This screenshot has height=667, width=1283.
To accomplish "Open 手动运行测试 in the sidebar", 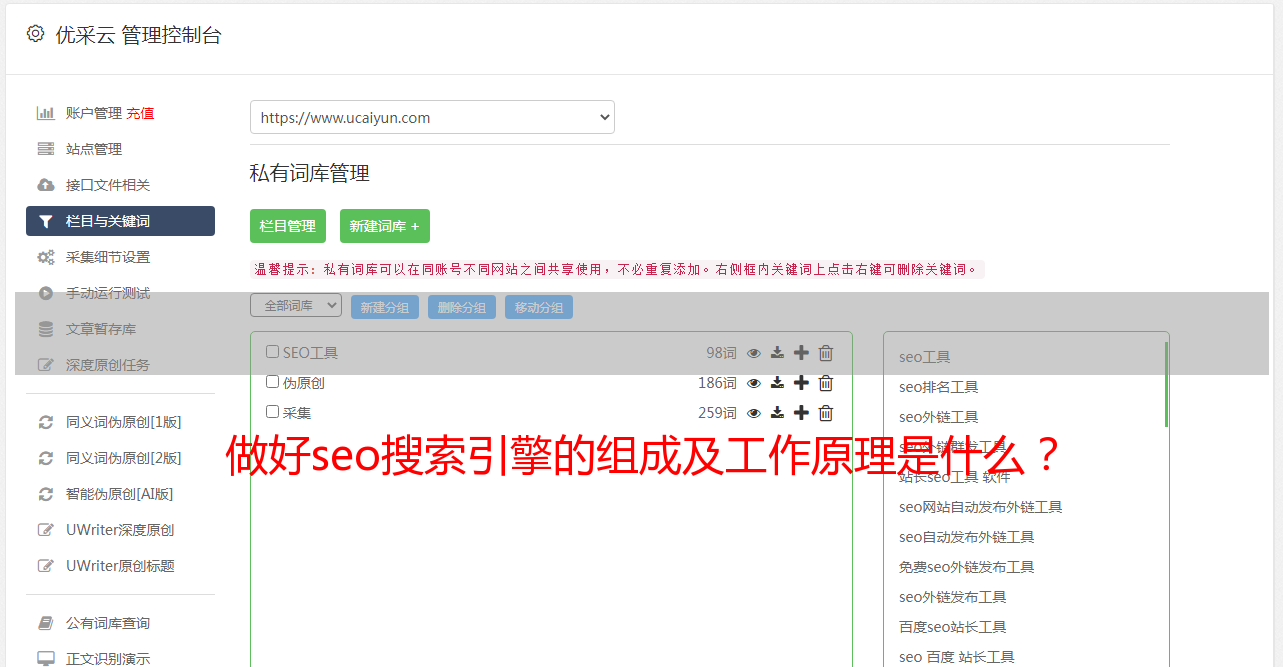I will (x=108, y=293).
